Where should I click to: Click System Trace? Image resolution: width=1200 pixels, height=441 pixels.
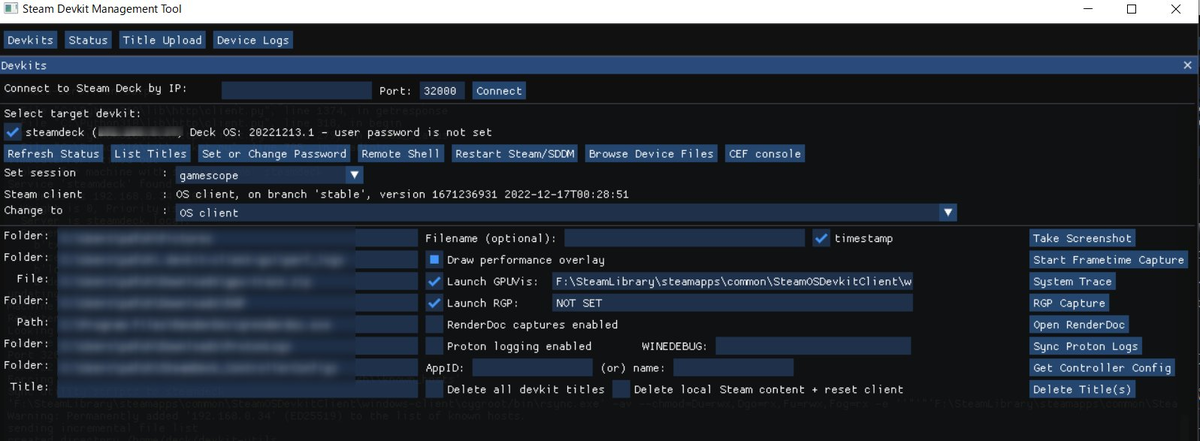pos(1072,281)
